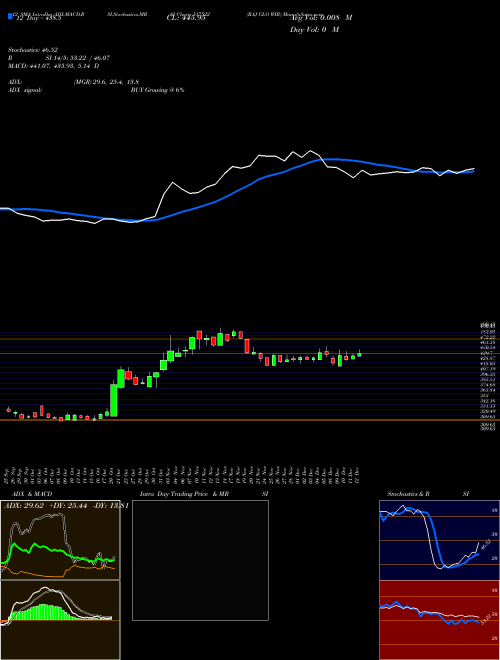Click the 'Day Vol: 0 M' text
The width and height of the screenshot is (500, 660).
[314, 30]
